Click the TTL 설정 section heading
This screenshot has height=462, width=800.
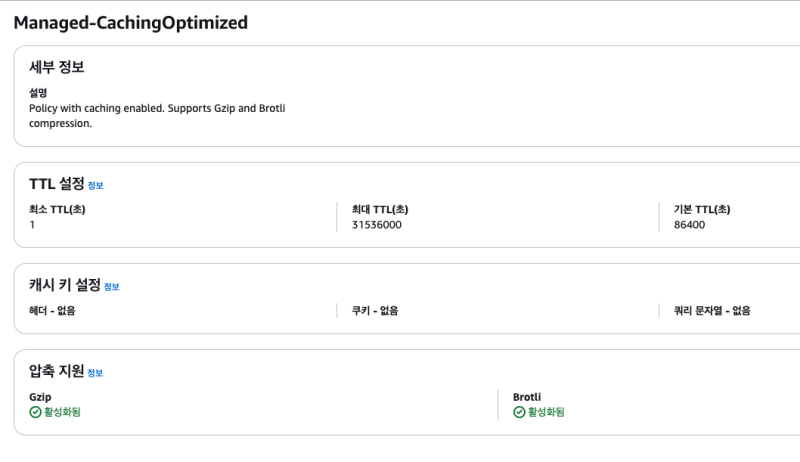coord(57,184)
